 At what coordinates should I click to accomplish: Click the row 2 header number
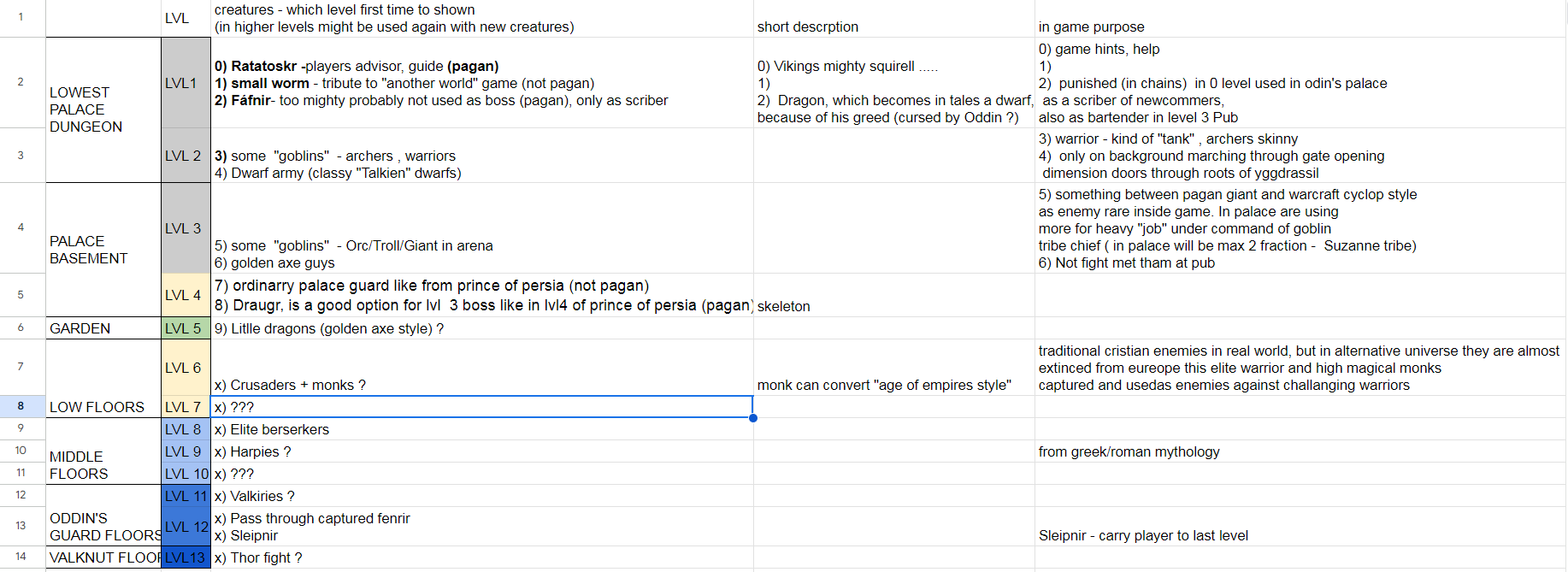click(x=21, y=82)
